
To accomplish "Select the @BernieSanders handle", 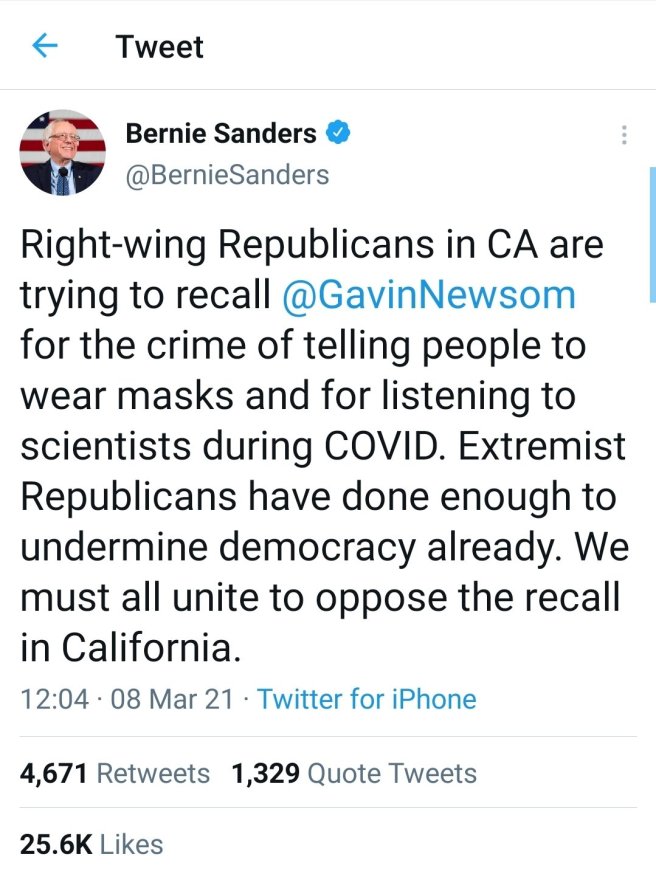I will (x=226, y=174).
